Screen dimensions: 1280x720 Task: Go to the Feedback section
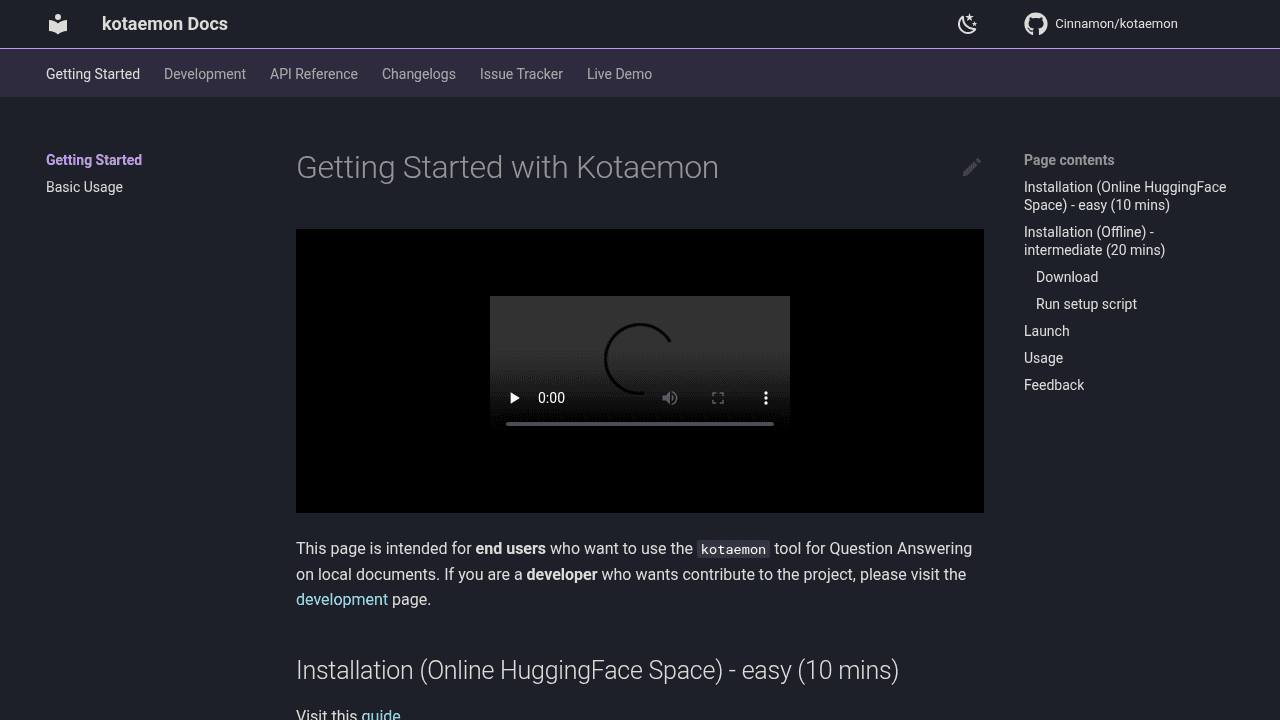pyautogui.click(x=1054, y=385)
